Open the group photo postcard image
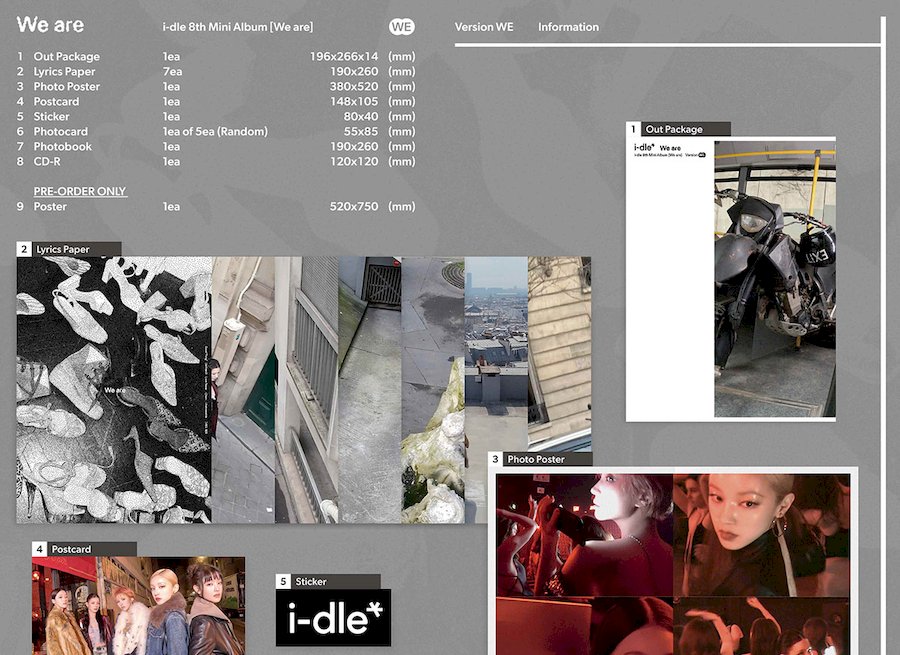Viewport: 900px width, 655px height. pos(138,605)
